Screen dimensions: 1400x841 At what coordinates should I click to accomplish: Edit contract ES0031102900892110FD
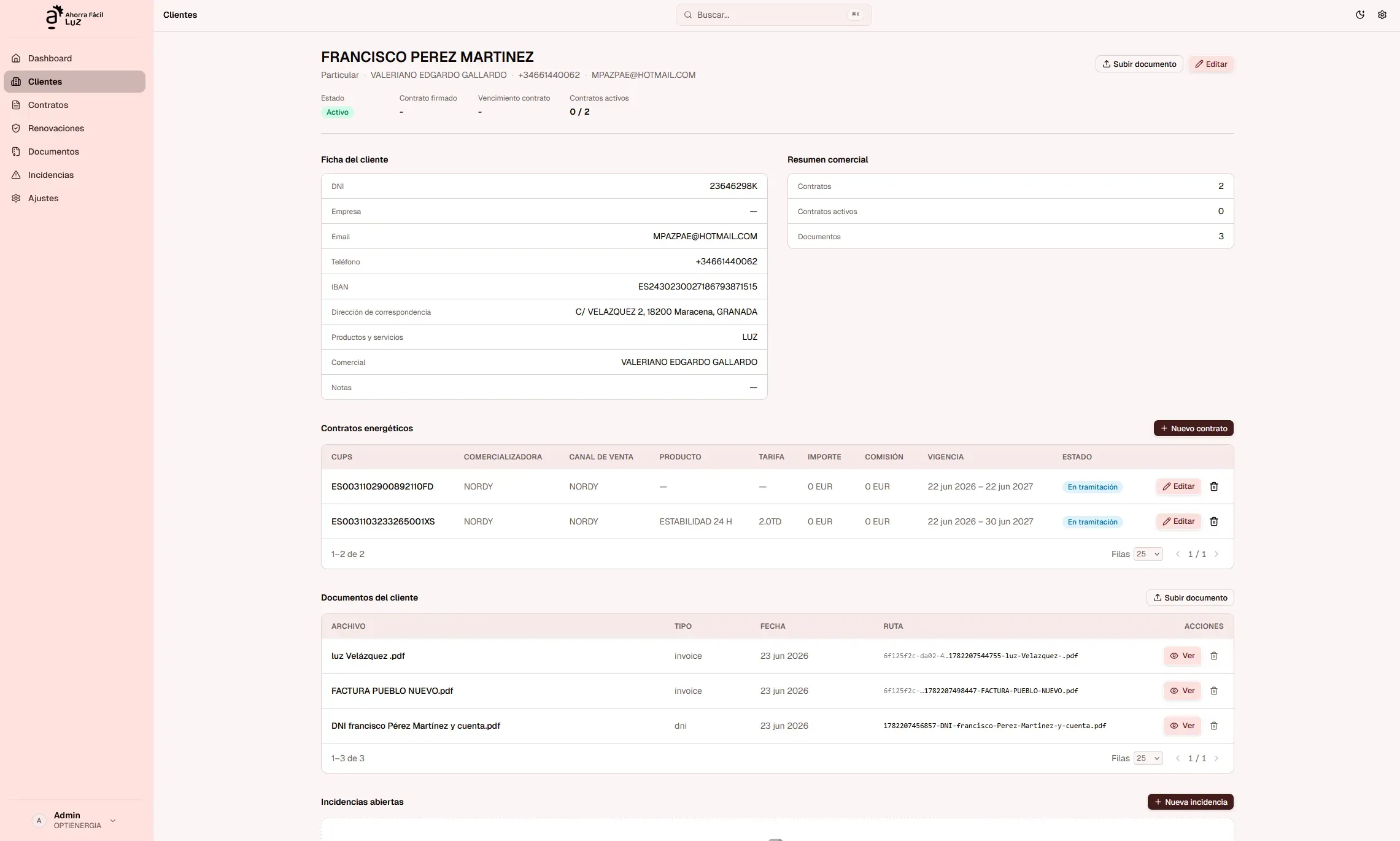(x=1178, y=486)
